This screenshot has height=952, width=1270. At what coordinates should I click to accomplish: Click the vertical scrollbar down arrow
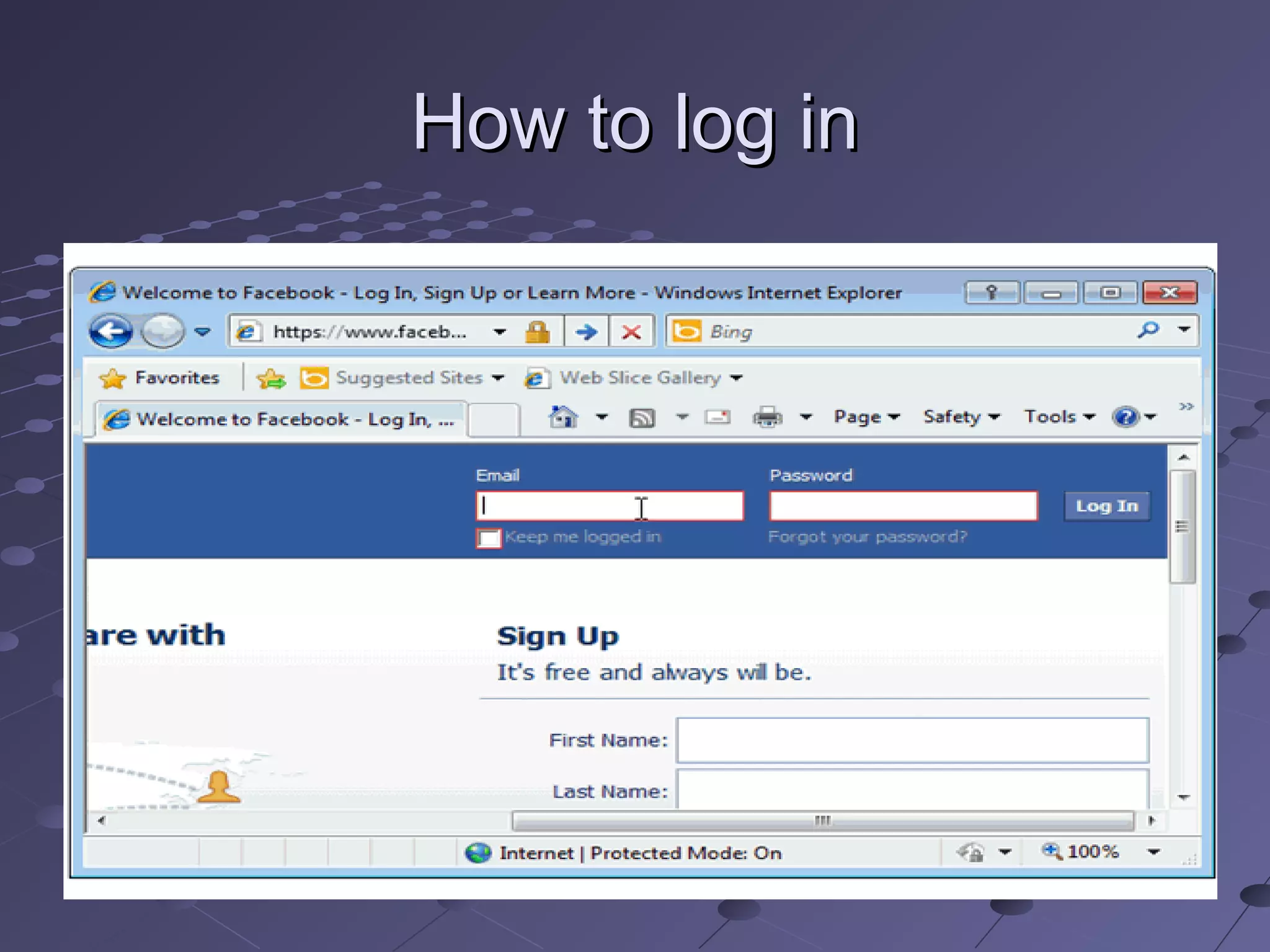coord(1183,798)
